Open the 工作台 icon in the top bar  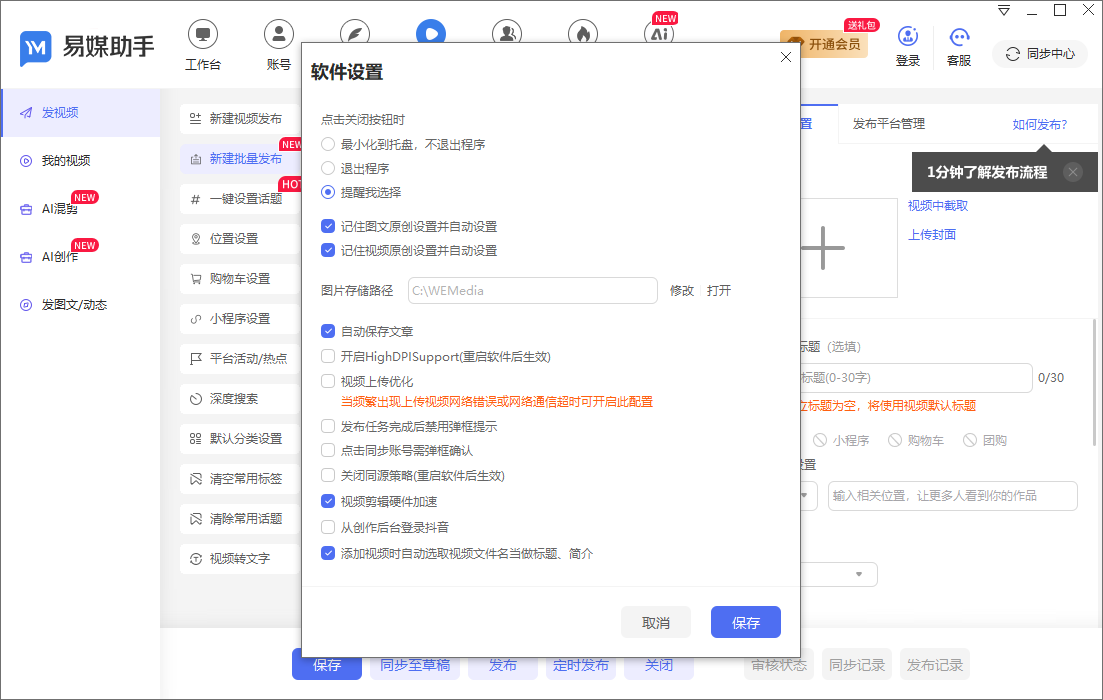coord(203,33)
